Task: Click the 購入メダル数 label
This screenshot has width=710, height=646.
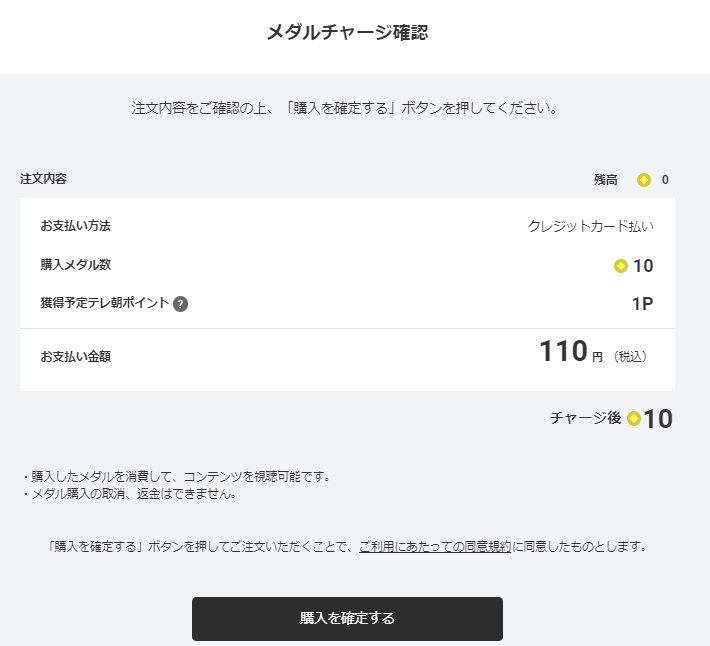Action: pos(75,265)
